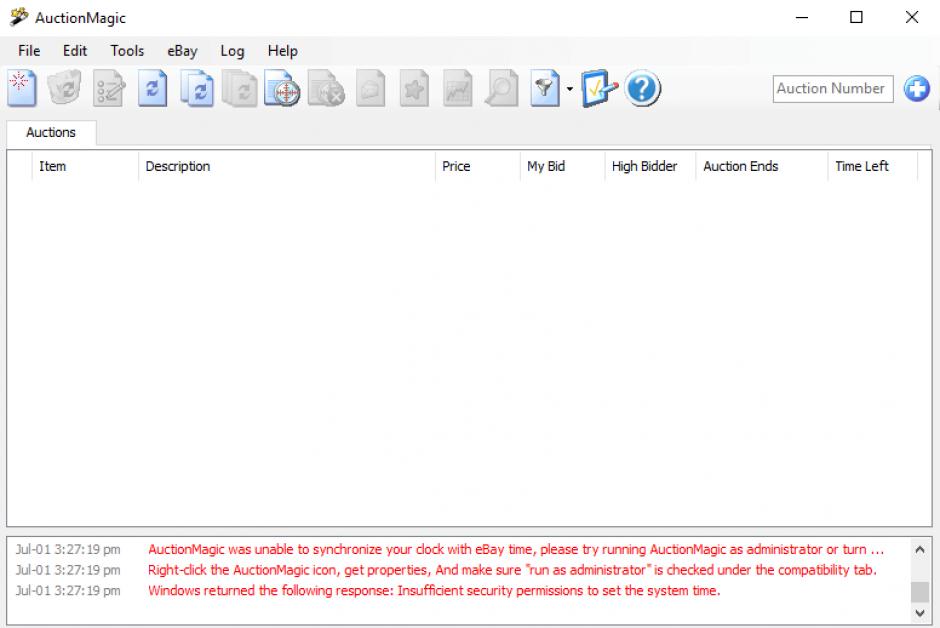Click the blue plus add auction button
Screen dimensions: 940x628
(917, 89)
